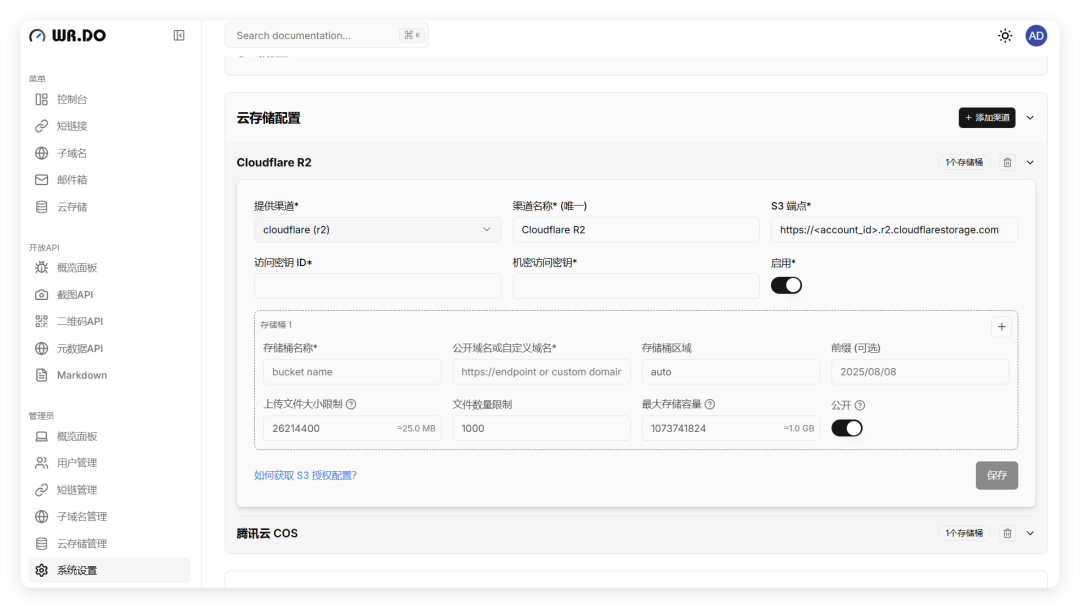
Task: Click the Markdown file icon
Action: [x=41, y=375]
